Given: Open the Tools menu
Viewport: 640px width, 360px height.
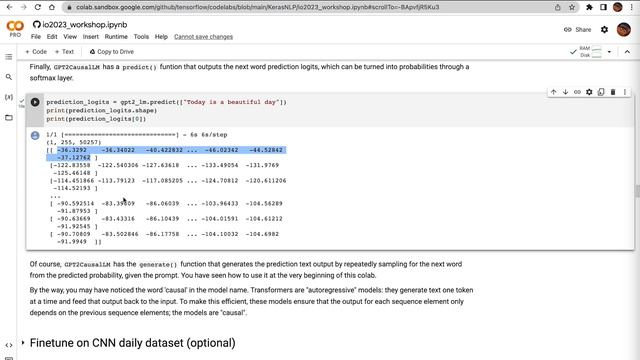Looking at the screenshot, I should 141,37.
